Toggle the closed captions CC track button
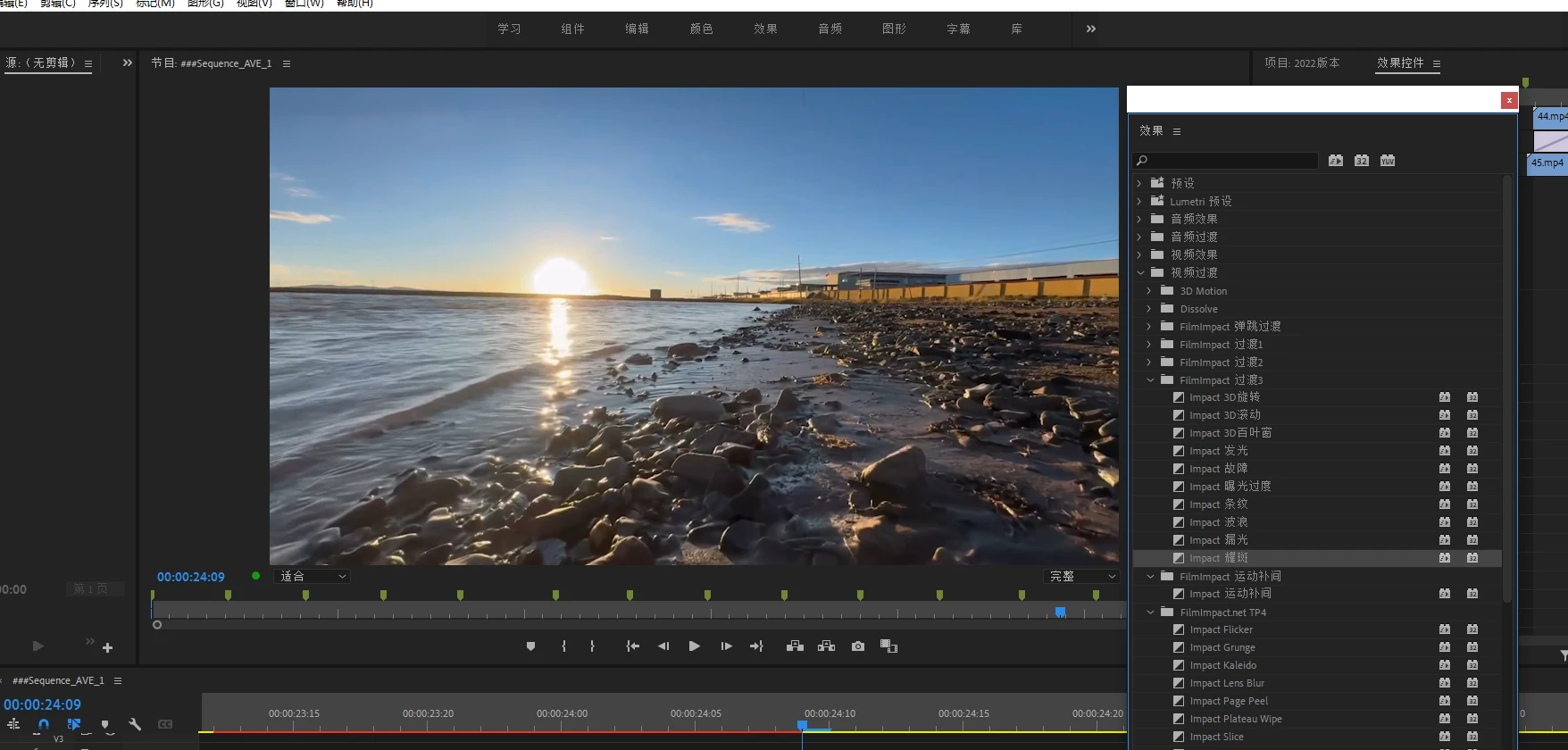The image size is (1568, 750). (x=165, y=724)
